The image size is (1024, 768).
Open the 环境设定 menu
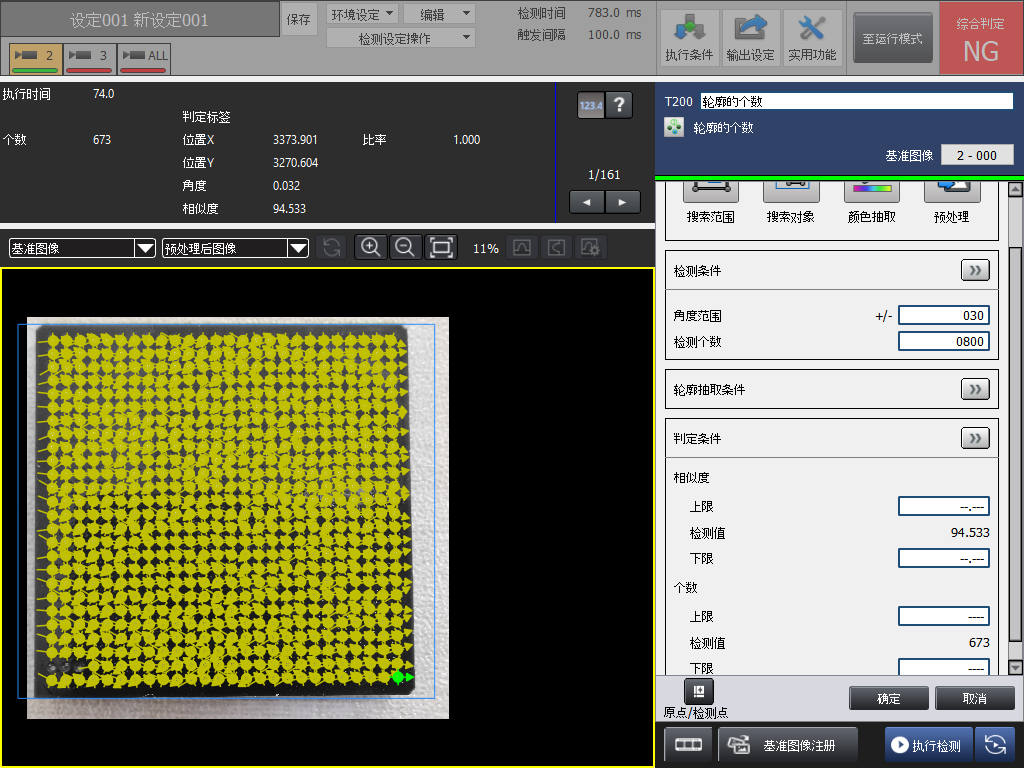tap(362, 14)
